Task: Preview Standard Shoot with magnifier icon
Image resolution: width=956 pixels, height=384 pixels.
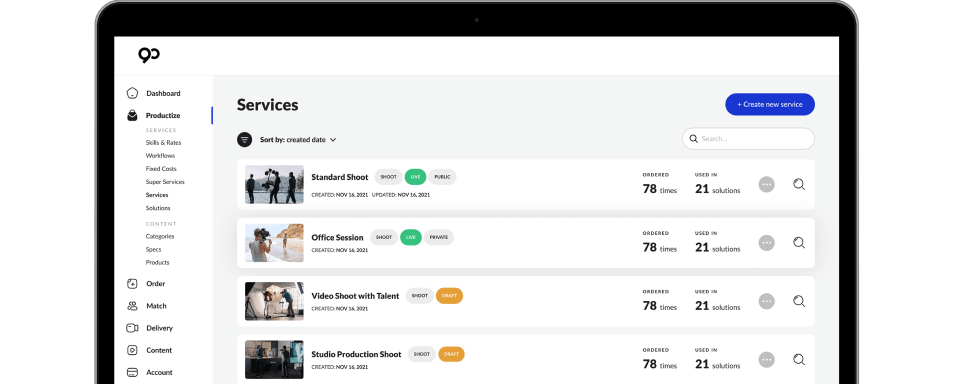Action: coord(799,184)
